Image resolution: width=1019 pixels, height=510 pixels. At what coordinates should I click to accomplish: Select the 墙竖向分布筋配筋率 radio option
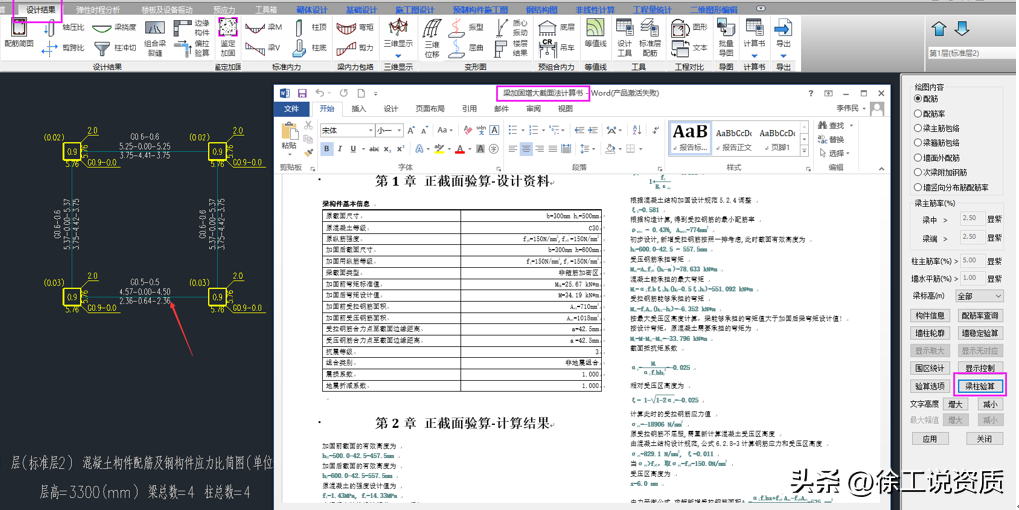coord(918,187)
